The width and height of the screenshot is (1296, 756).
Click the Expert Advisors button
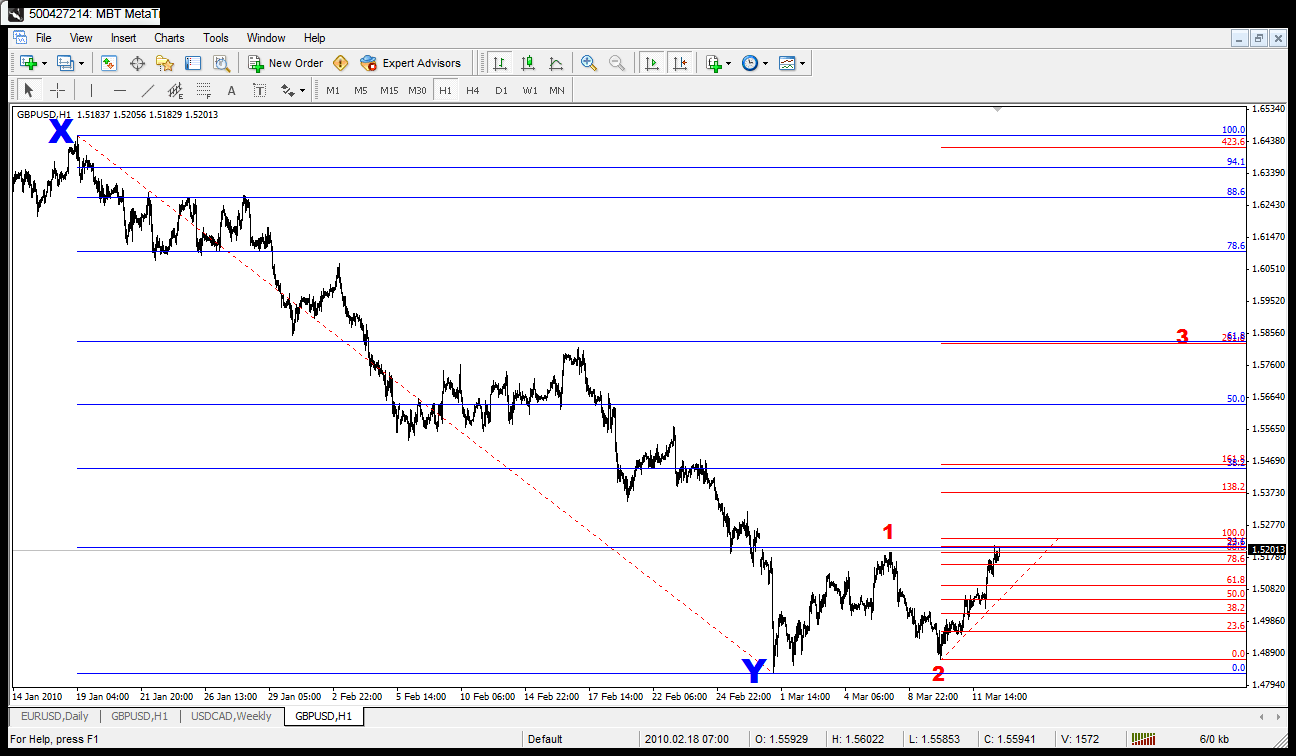coord(411,63)
